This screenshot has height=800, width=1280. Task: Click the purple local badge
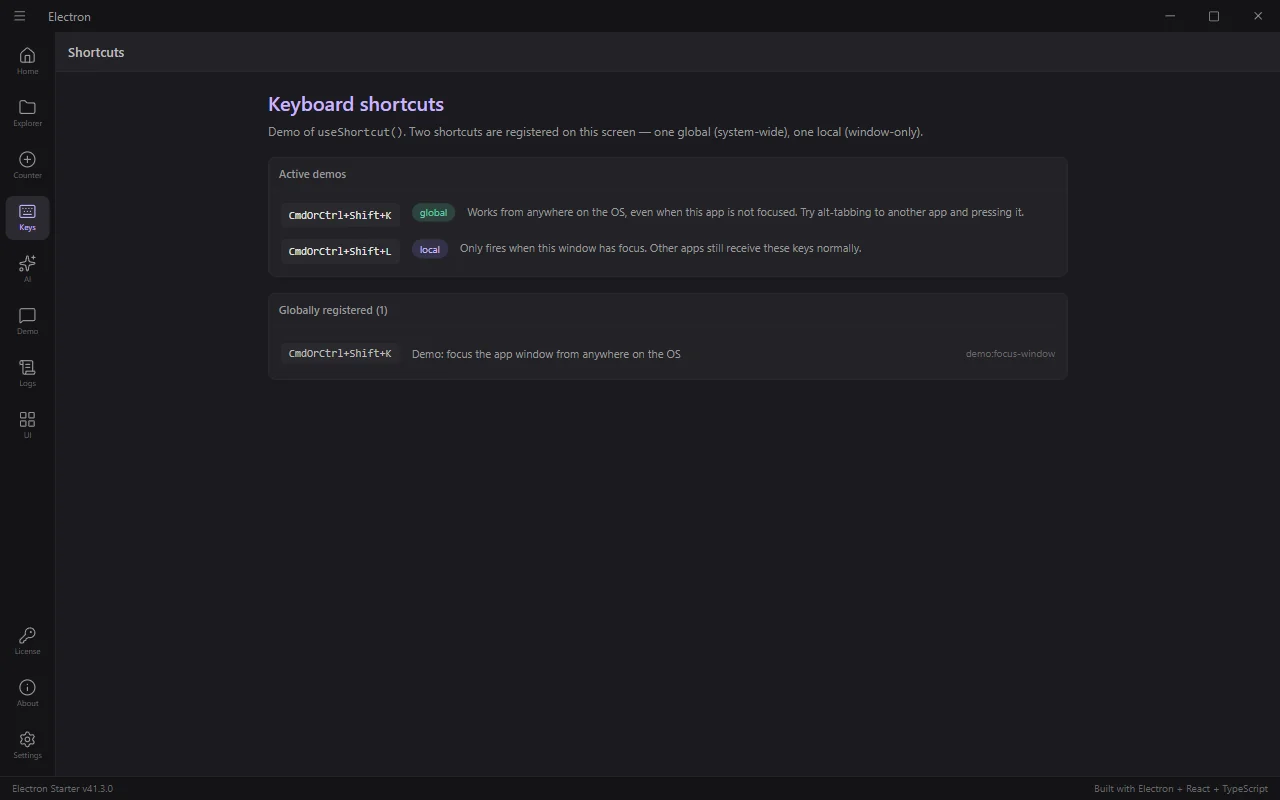click(430, 249)
